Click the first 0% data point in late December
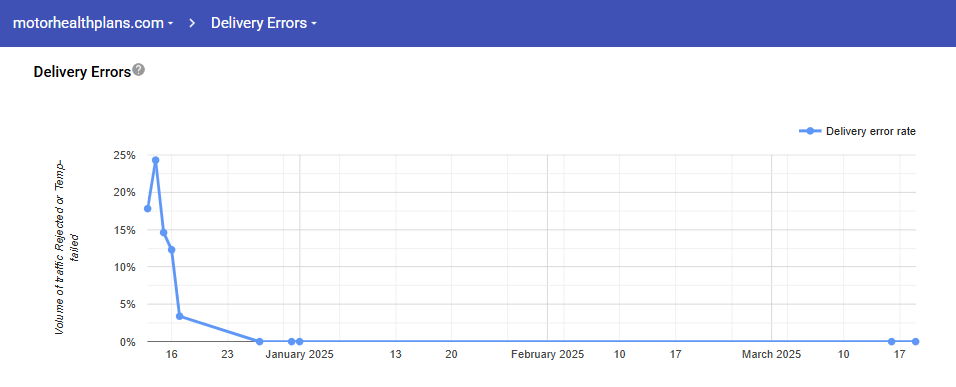Image resolution: width=956 pixels, height=387 pixels. coord(259,341)
